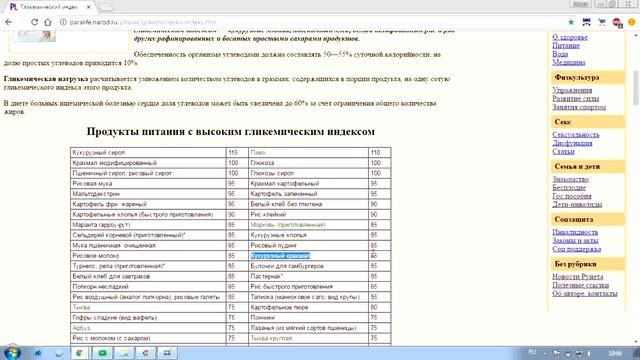Viewport: 640px width, 360px height.
Task: Reload the page with the refresh icon
Action: pyautogui.click(x=34, y=22)
